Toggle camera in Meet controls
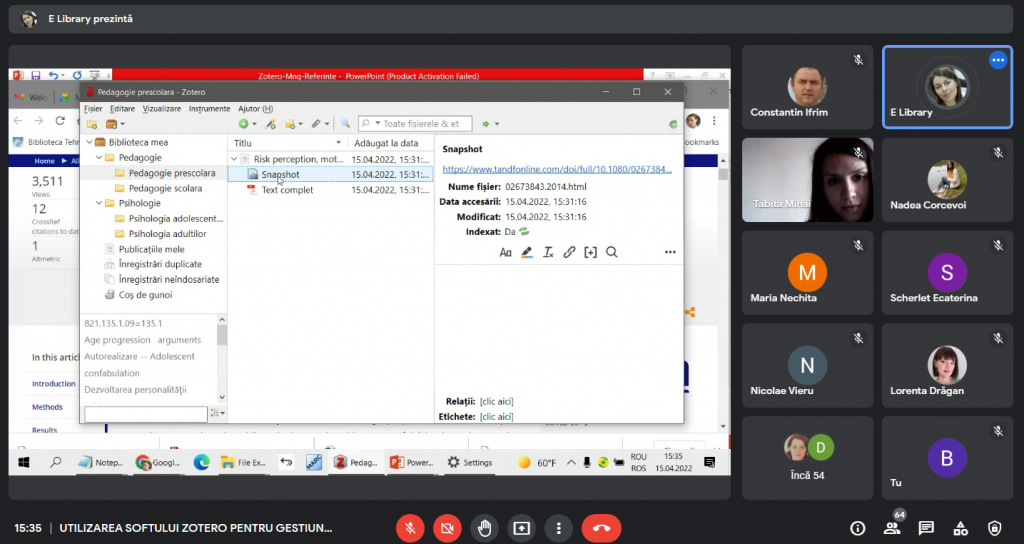 (x=447, y=528)
